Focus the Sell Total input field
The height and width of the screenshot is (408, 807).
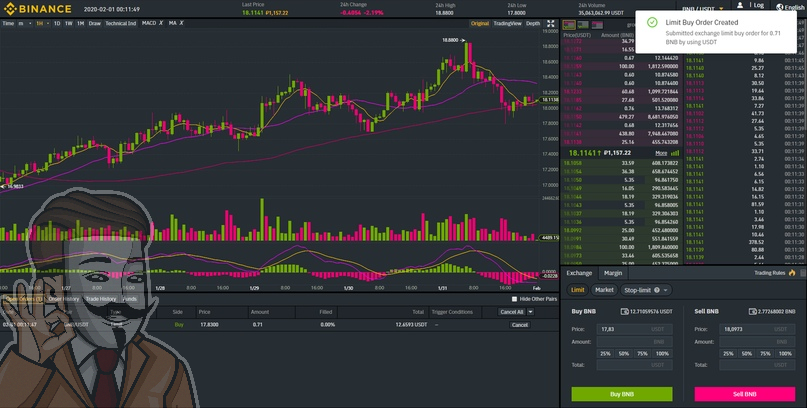click(x=757, y=365)
